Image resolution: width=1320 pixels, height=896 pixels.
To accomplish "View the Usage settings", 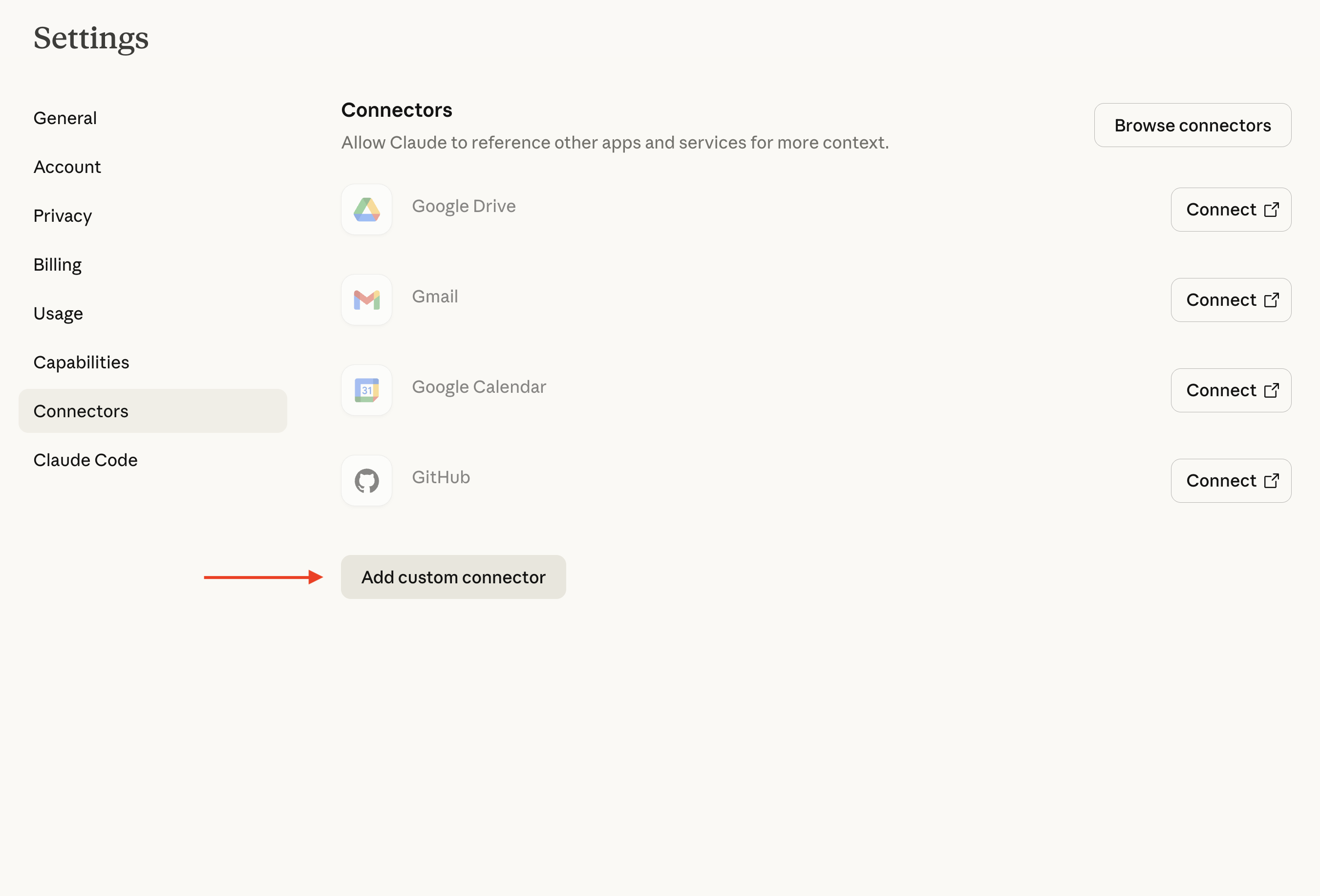I will pos(58,314).
